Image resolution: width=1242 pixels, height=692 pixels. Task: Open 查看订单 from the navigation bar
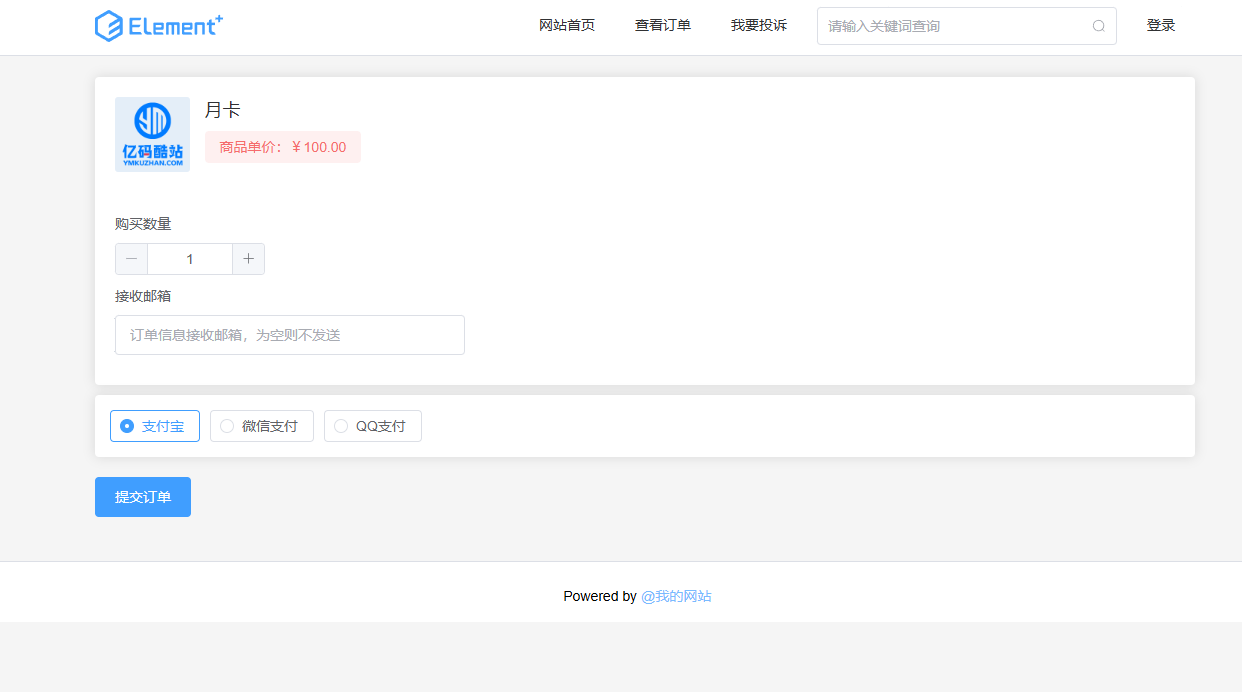662,25
